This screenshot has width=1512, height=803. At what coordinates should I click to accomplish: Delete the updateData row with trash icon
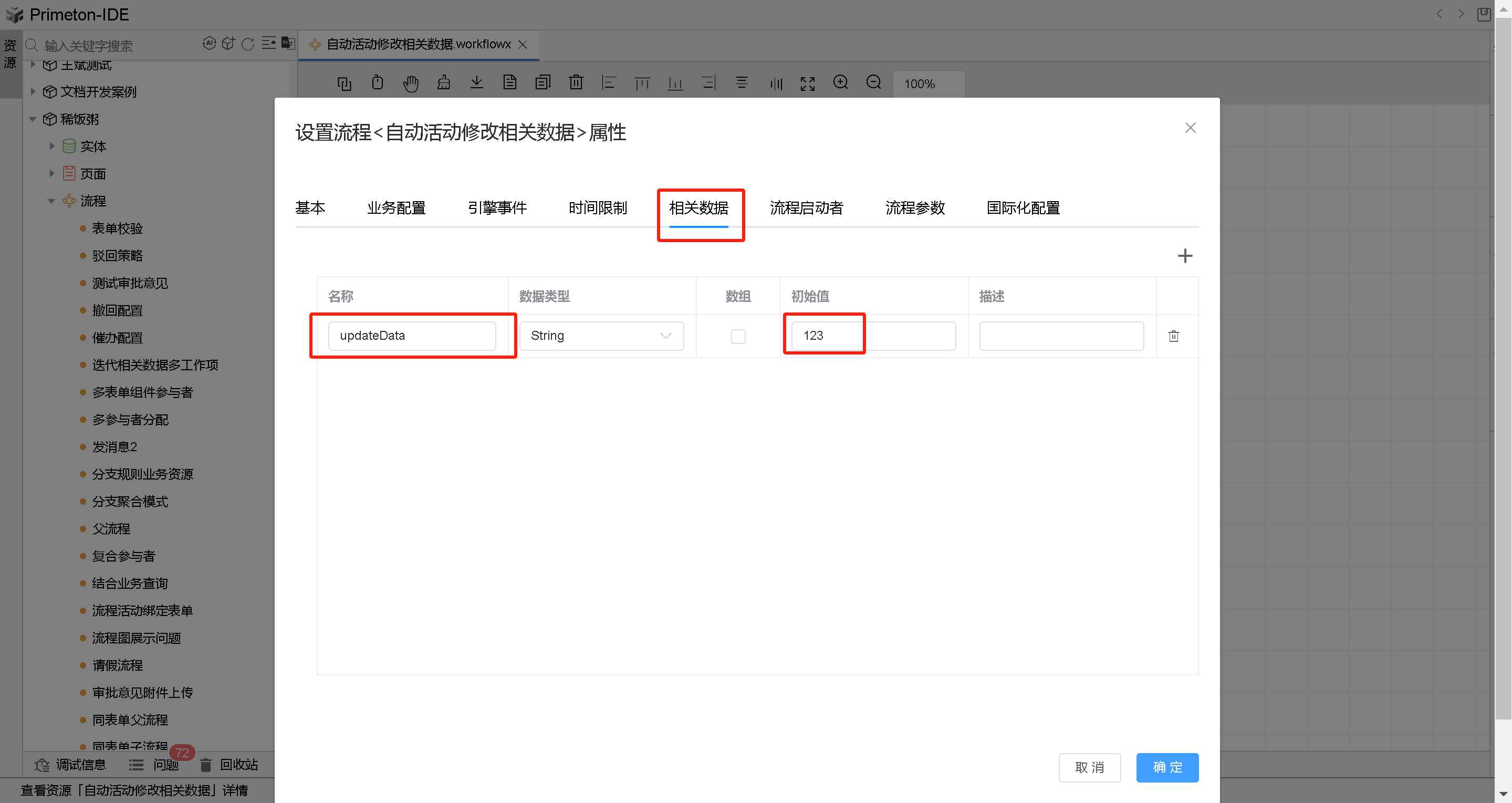[1174, 336]
